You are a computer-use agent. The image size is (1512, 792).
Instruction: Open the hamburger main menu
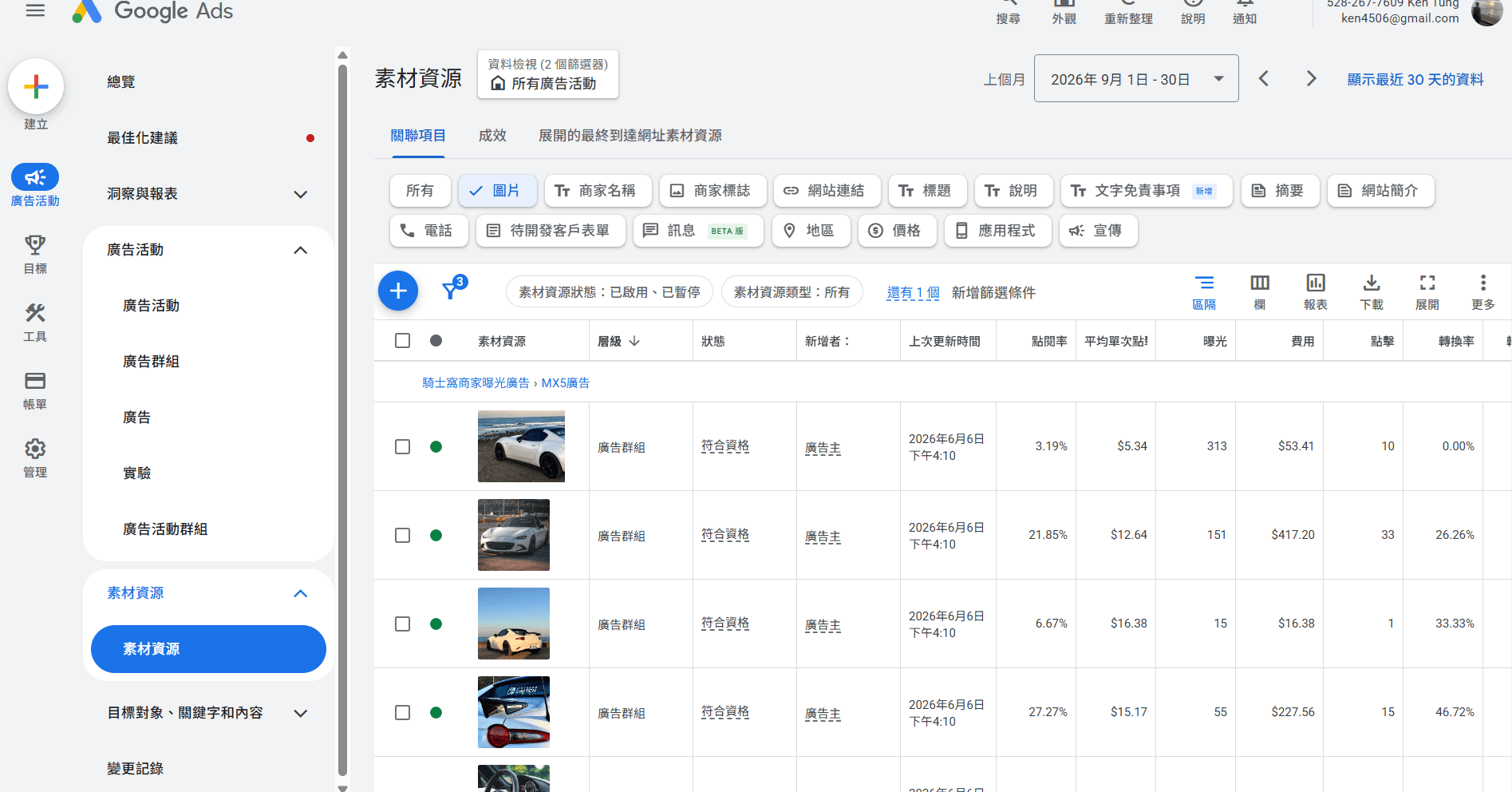(35, 11)
